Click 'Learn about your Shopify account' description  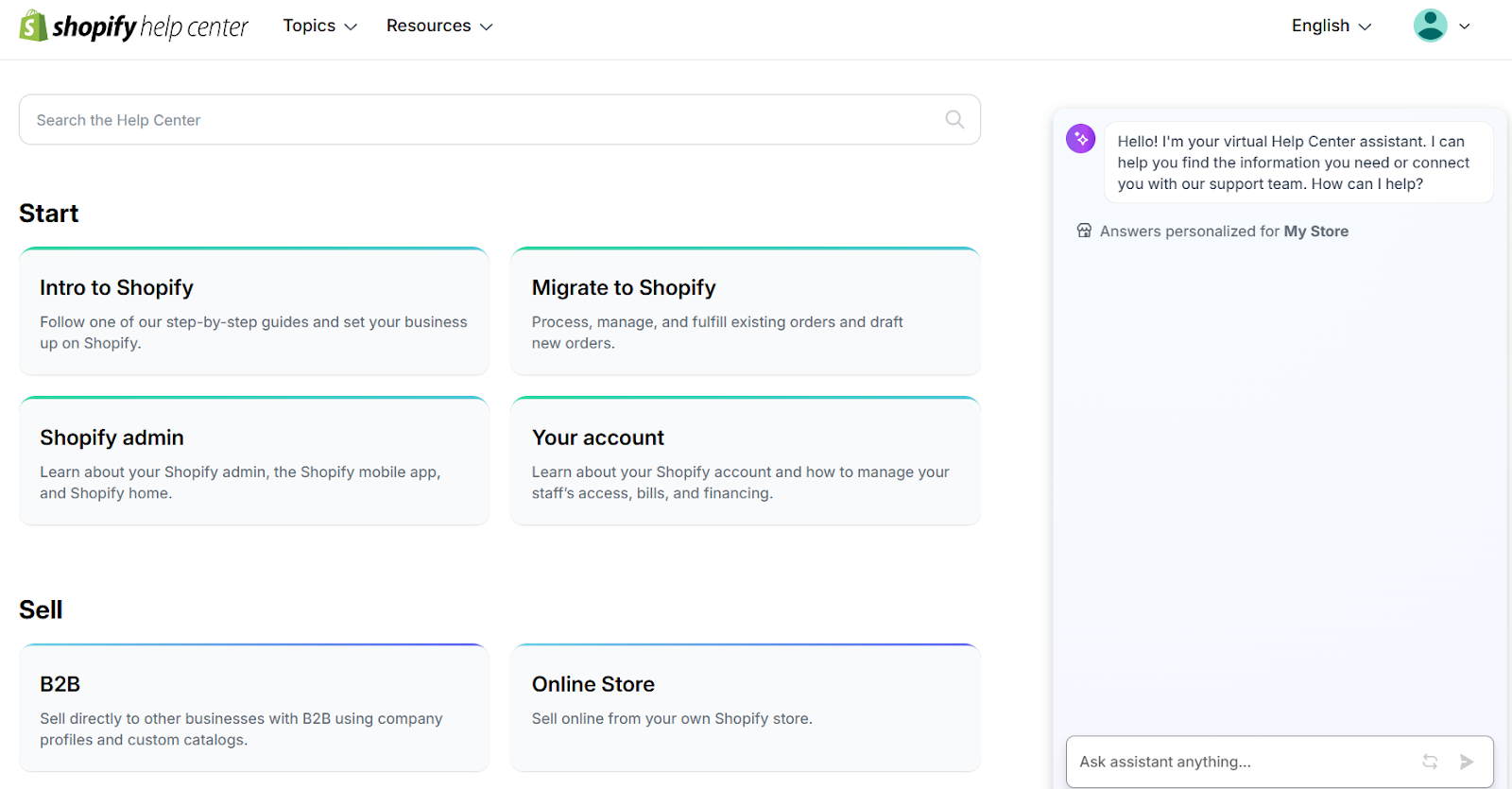(740, 482)
